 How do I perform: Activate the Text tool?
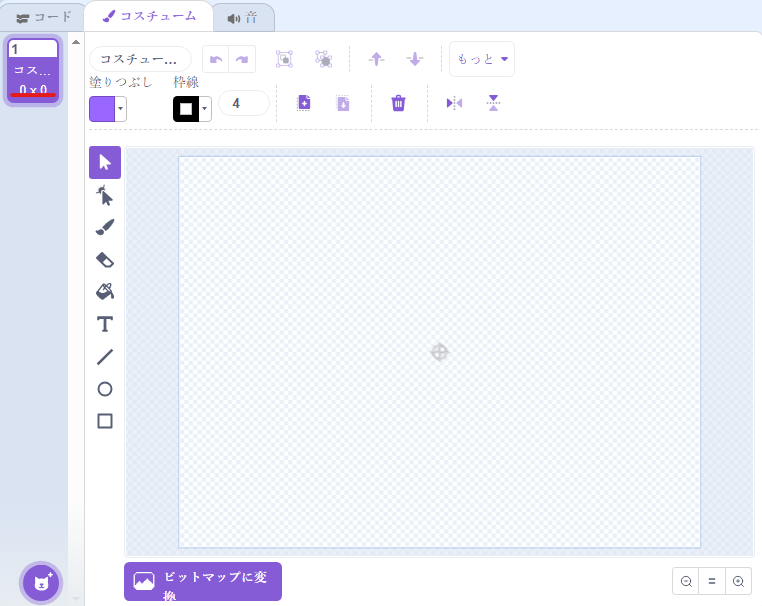[105, 324]
